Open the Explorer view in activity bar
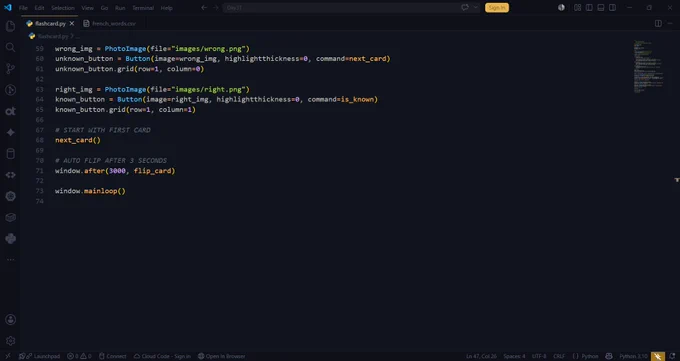 click(10, 26)
